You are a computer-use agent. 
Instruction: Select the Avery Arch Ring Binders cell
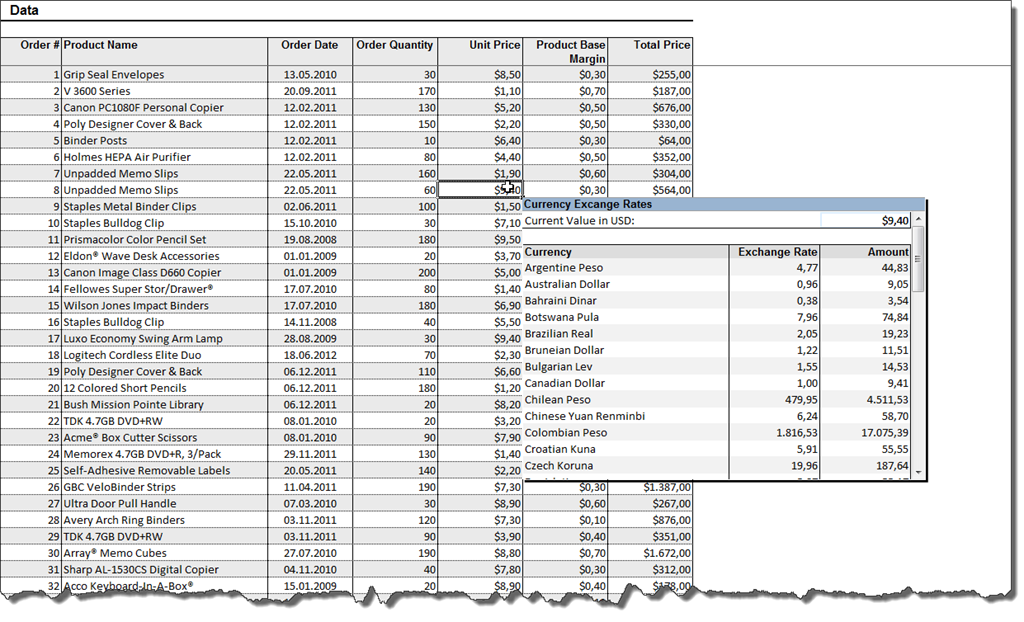[165, 520]
